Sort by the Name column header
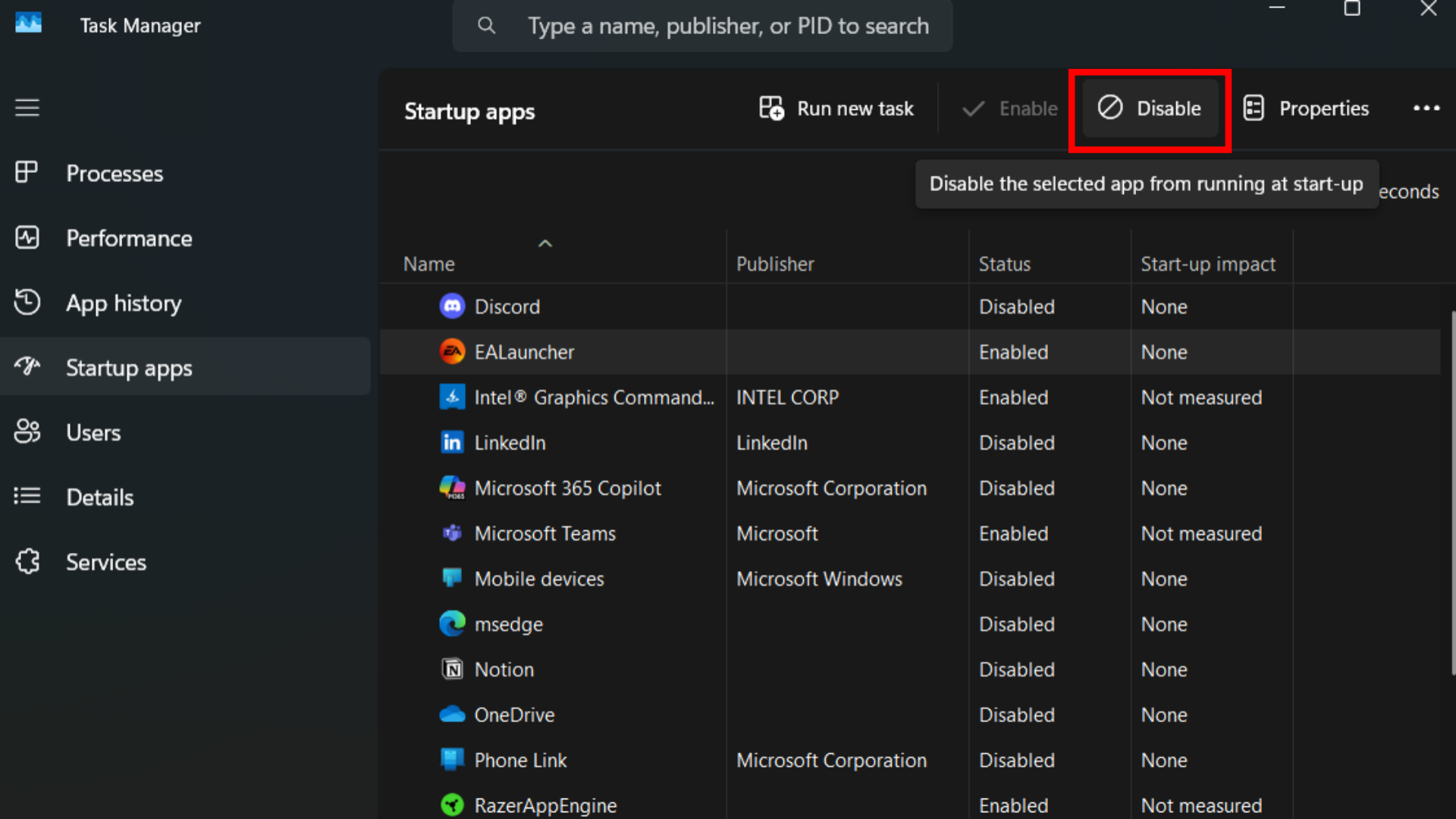The height and width of the screenshot is (819, 1456). point(429,264)
